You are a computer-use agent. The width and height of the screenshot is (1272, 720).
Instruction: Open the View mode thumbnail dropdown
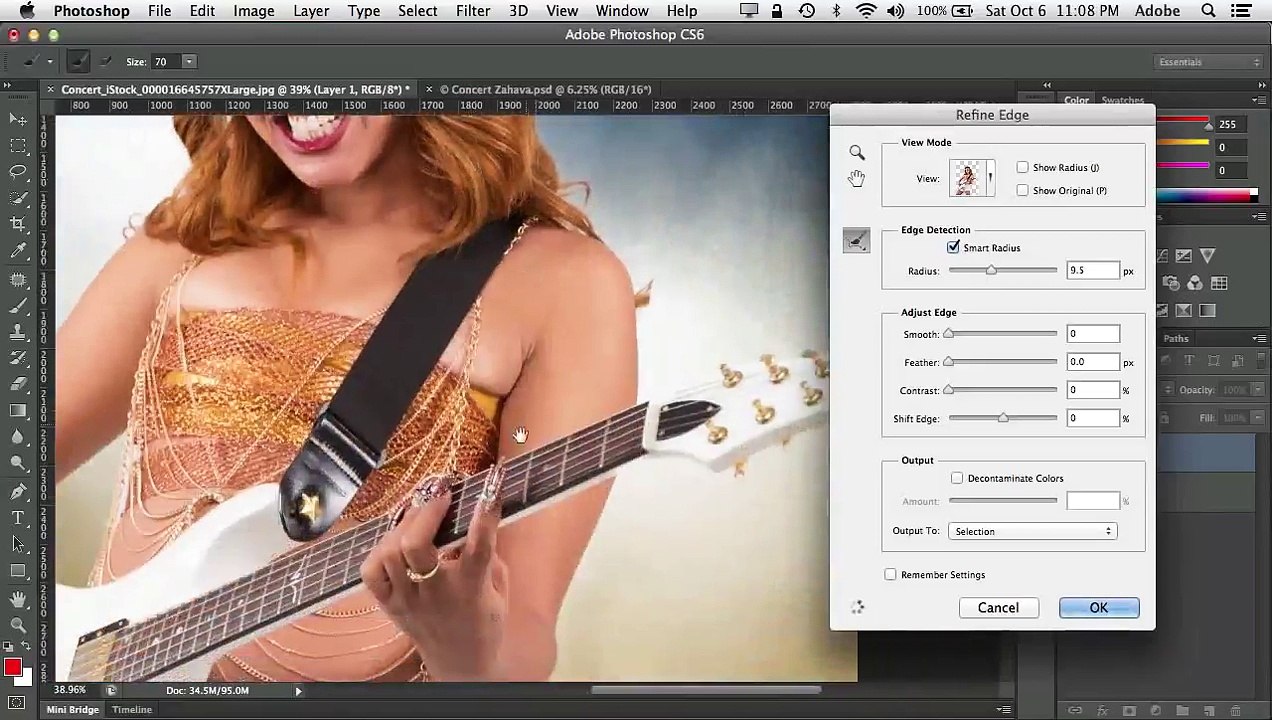point(972,179)
